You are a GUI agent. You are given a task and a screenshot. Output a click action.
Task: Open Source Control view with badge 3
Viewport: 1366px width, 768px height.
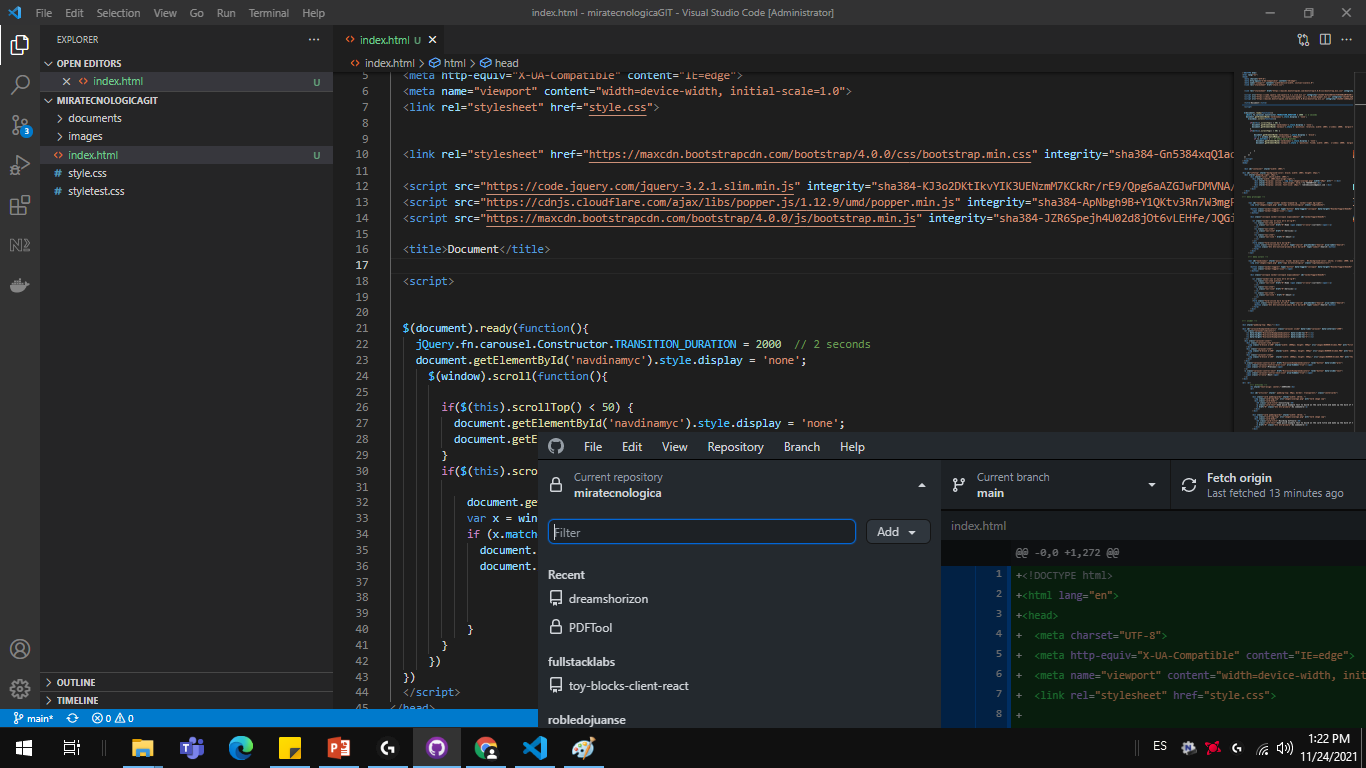[20, 125]
